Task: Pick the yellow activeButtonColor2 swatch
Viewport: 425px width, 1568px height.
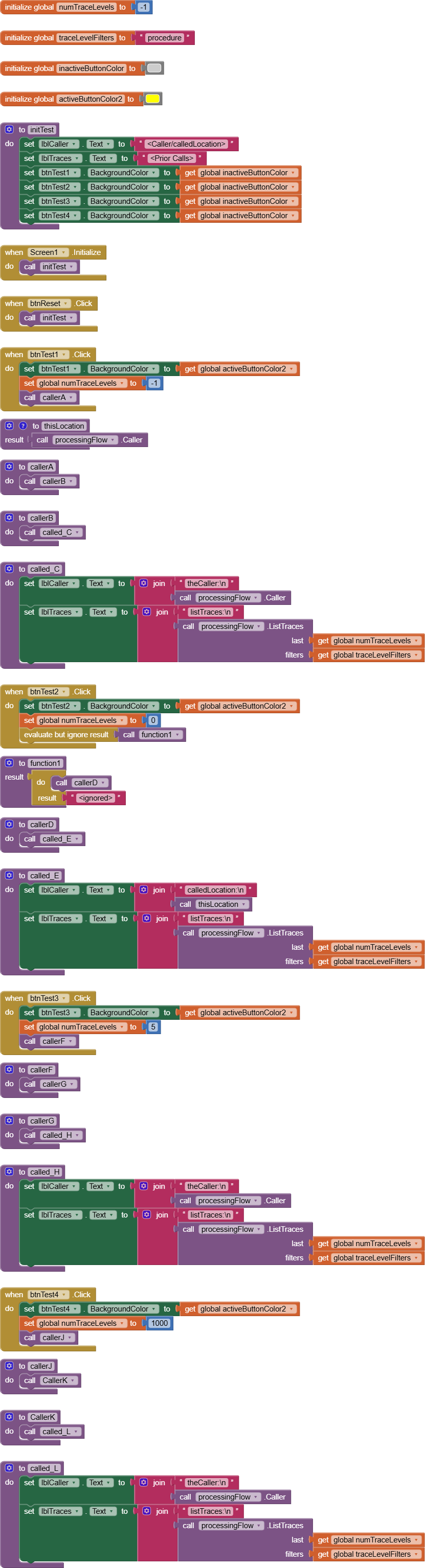Action: coord(153,99)
